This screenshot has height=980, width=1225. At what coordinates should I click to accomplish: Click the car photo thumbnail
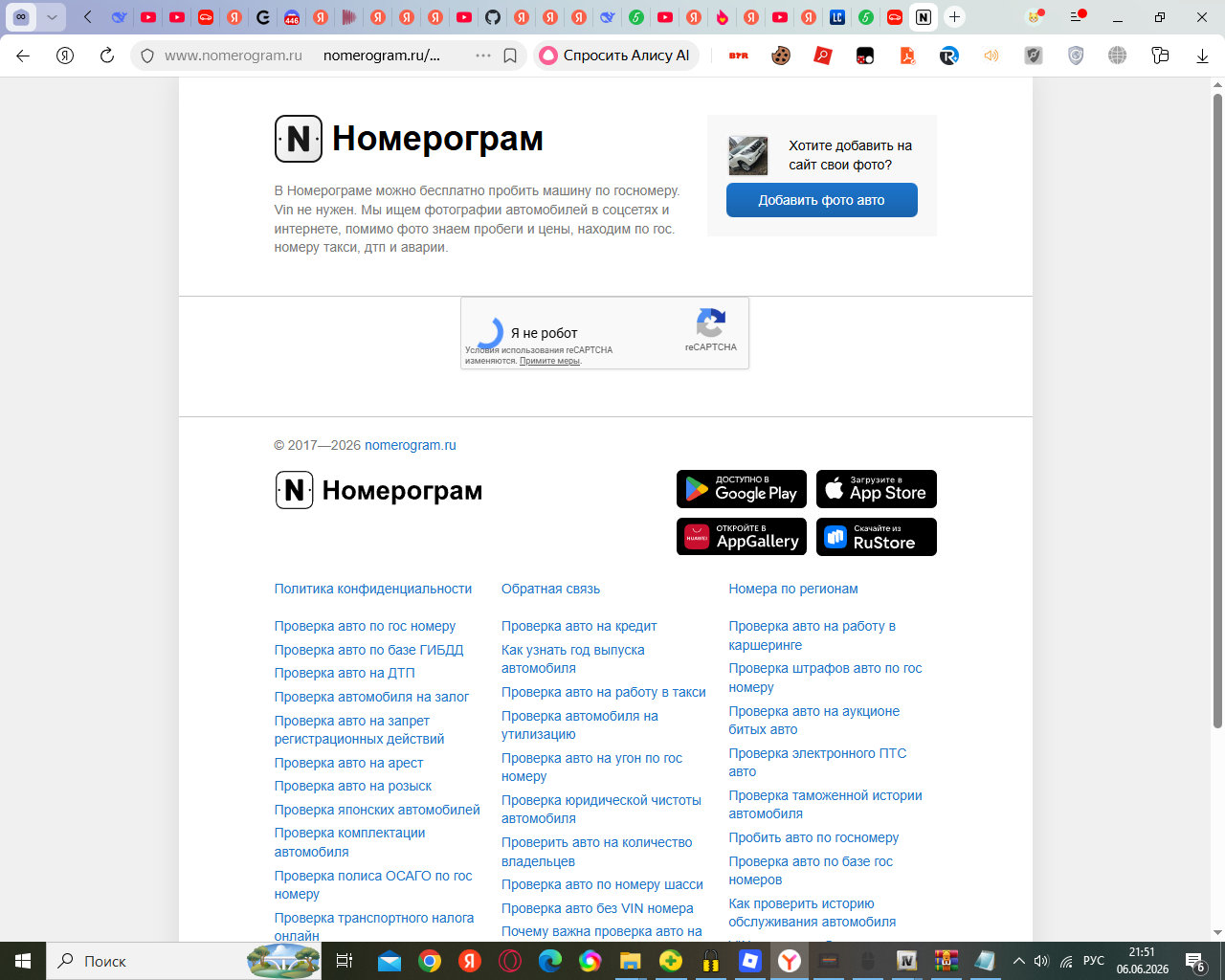click(748, 155)
